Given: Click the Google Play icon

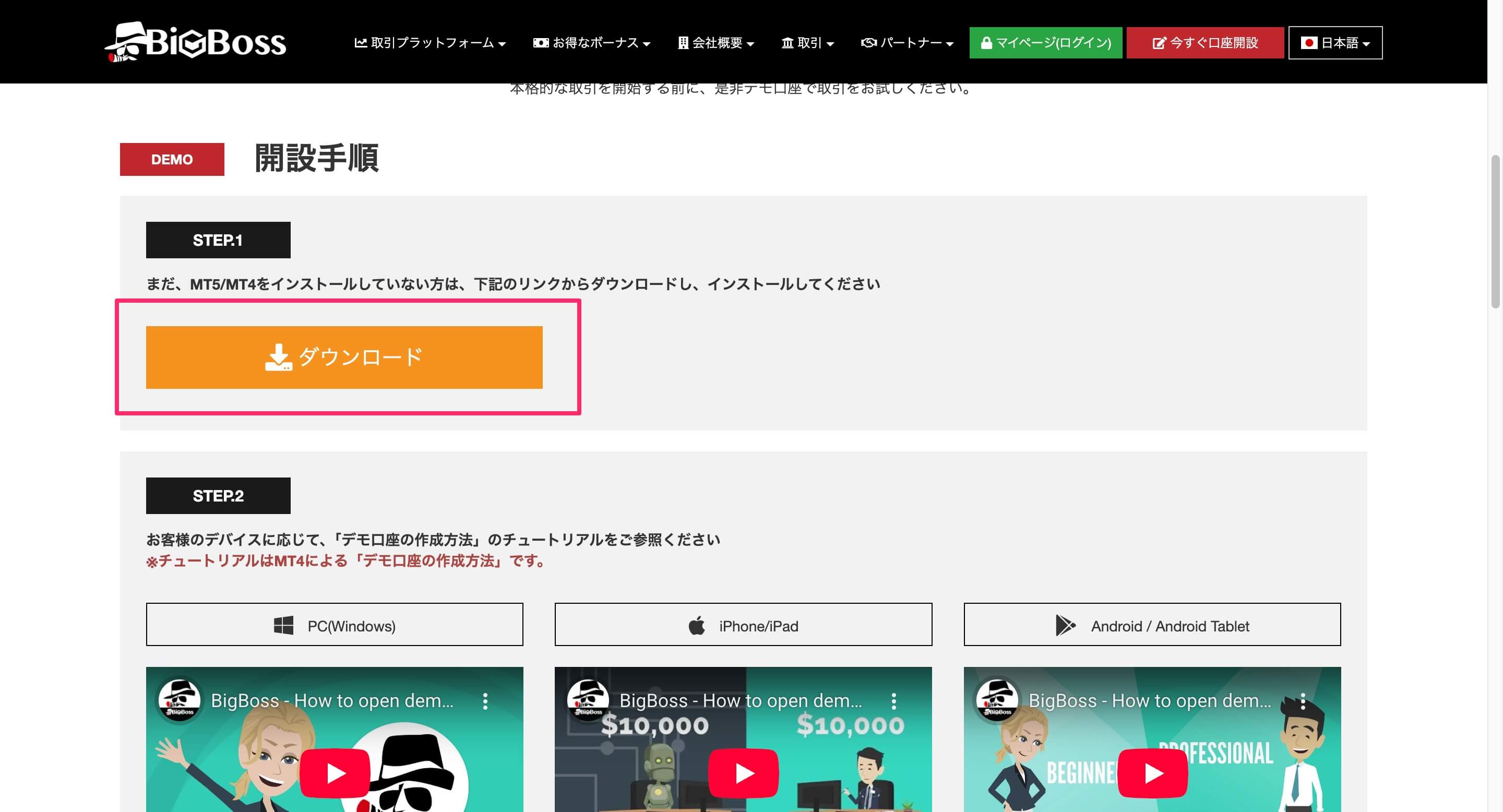Looking at the screenshot, I should pos(1065,625).
